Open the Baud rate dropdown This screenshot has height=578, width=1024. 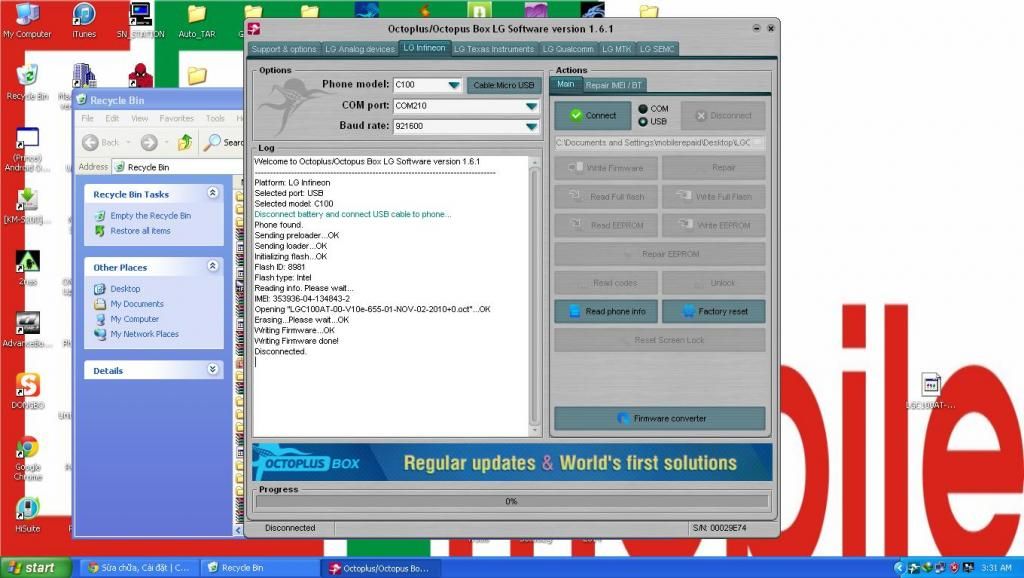pyautogui.click(x=532, y=126)
